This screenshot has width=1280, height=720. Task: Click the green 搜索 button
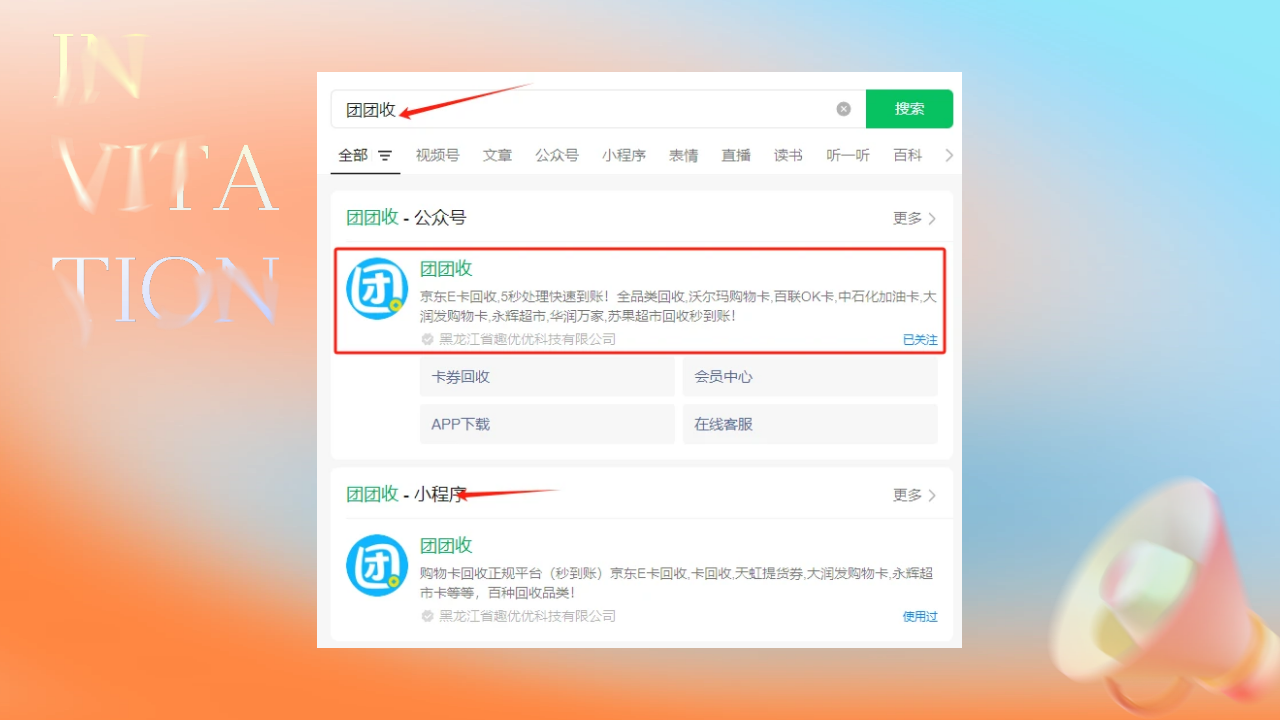(x=909, y=109)
